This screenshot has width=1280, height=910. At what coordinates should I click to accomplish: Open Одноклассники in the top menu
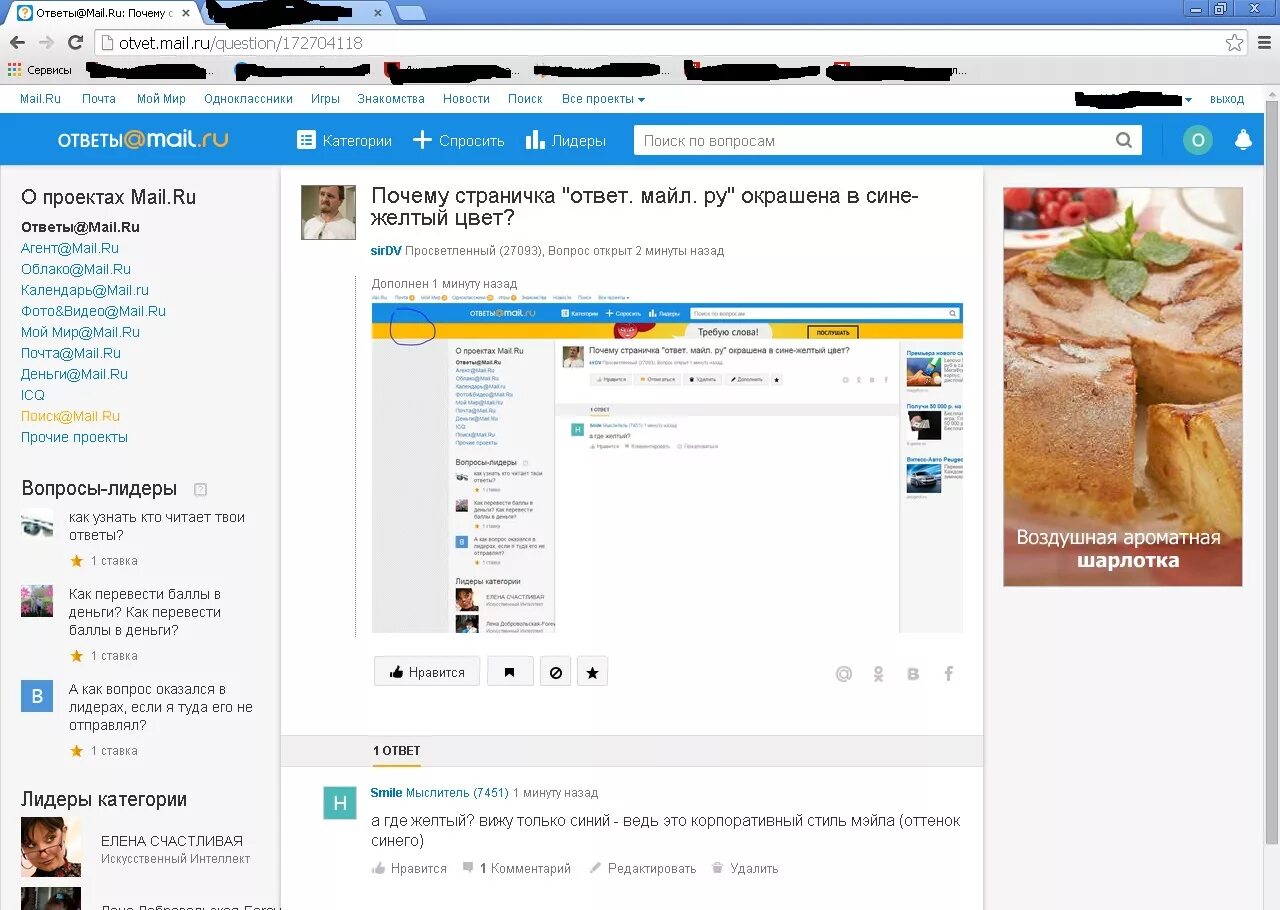(x=248, y=99)
